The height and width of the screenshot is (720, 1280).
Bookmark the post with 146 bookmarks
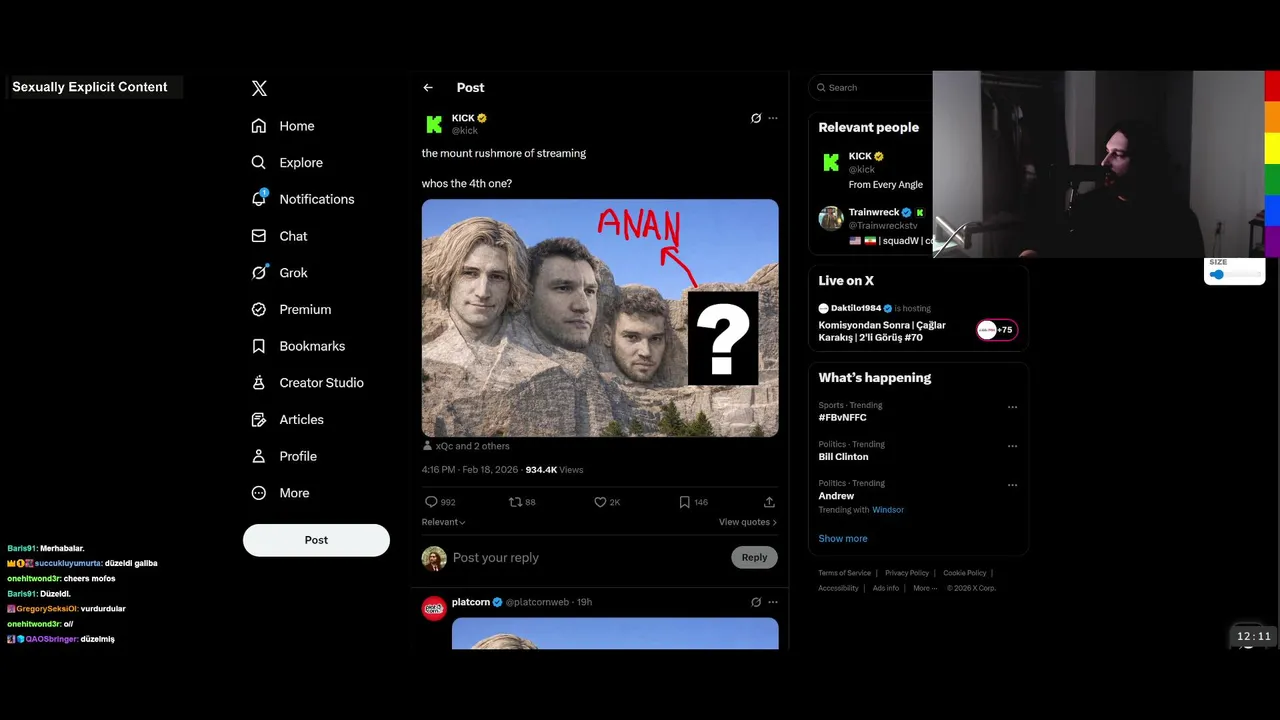point(684,502)
